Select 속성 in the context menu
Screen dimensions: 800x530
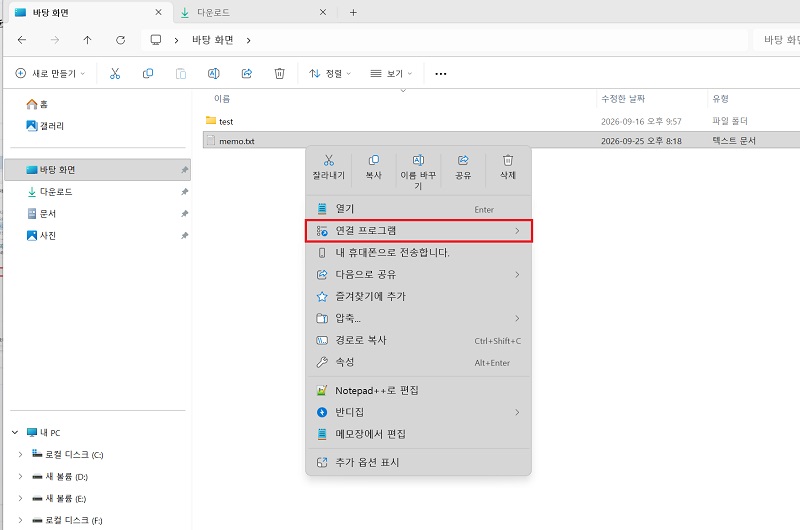[418, 362]
